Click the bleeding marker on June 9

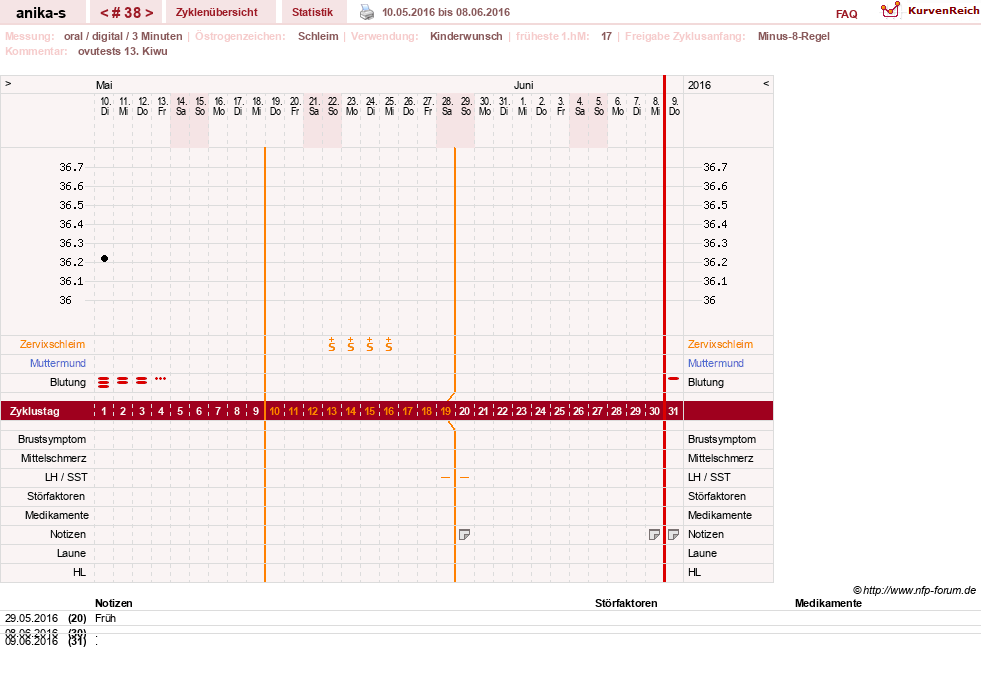coord(674,379)
